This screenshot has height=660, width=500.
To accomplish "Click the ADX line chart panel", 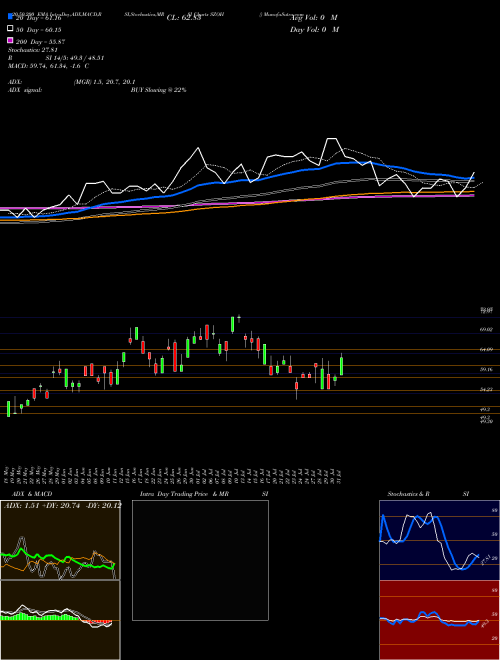I will (x=60, y=540).
